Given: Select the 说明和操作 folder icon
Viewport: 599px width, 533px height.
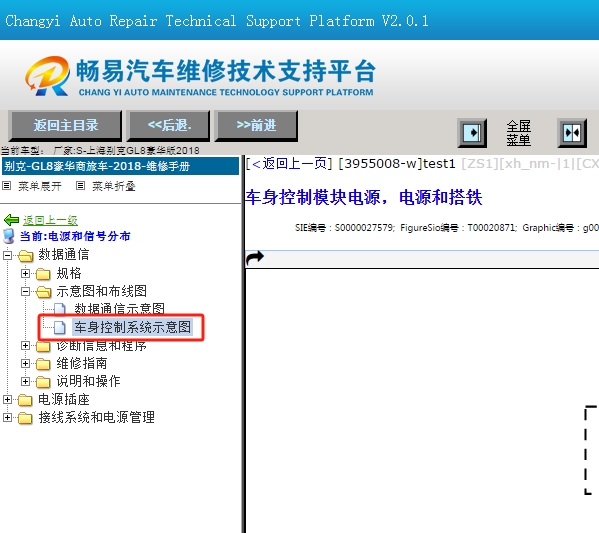Looking at the screenshot, I should 43,382.
